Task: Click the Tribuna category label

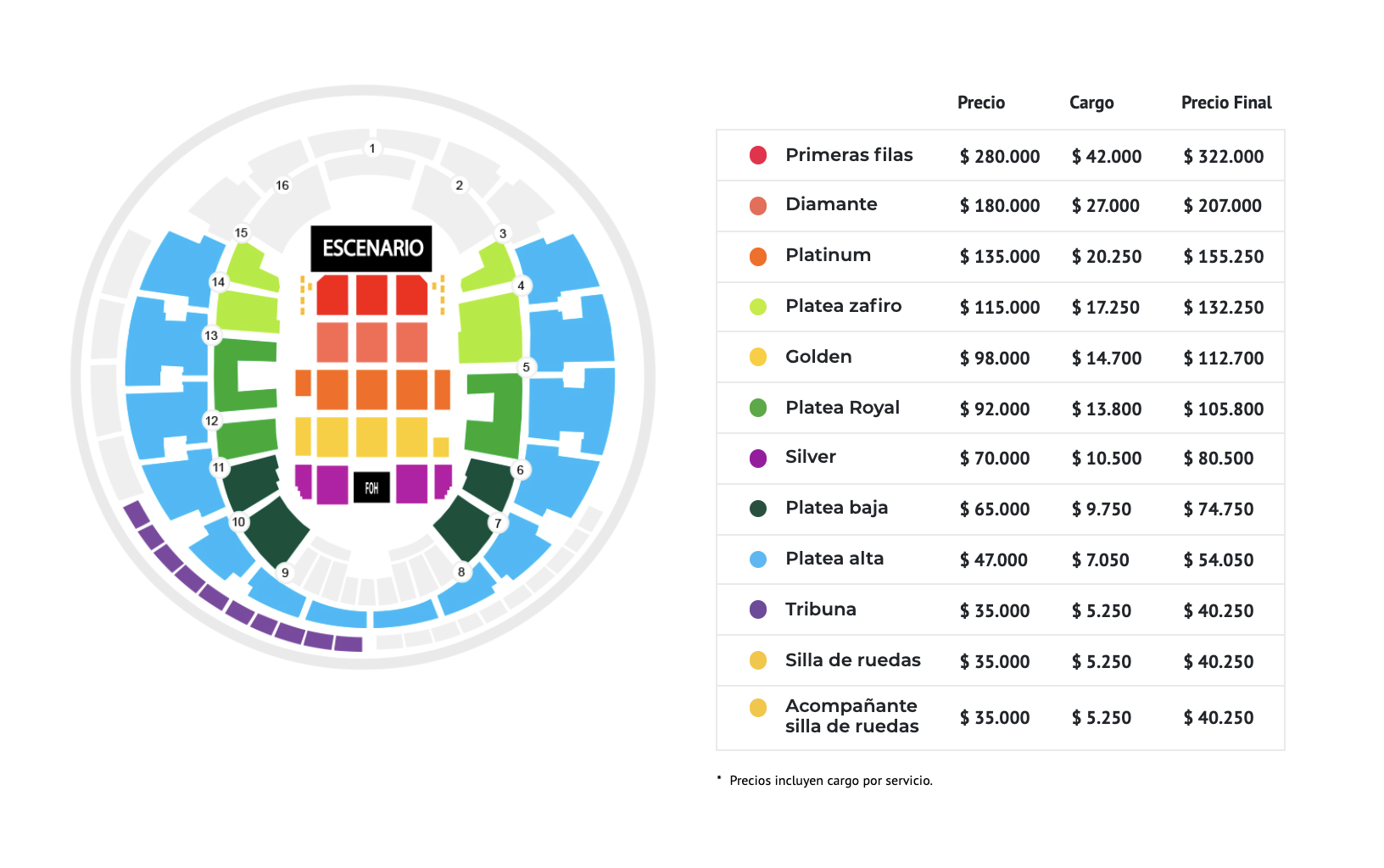Action: pos(820,609)
